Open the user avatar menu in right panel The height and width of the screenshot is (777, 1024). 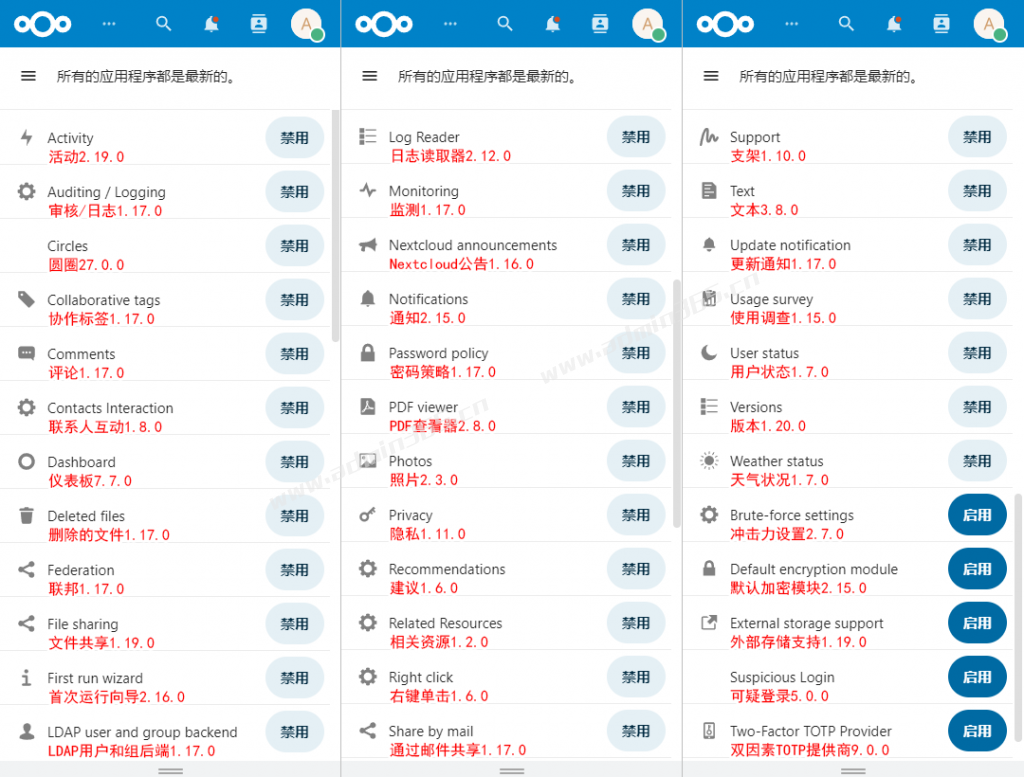[989, 25]
